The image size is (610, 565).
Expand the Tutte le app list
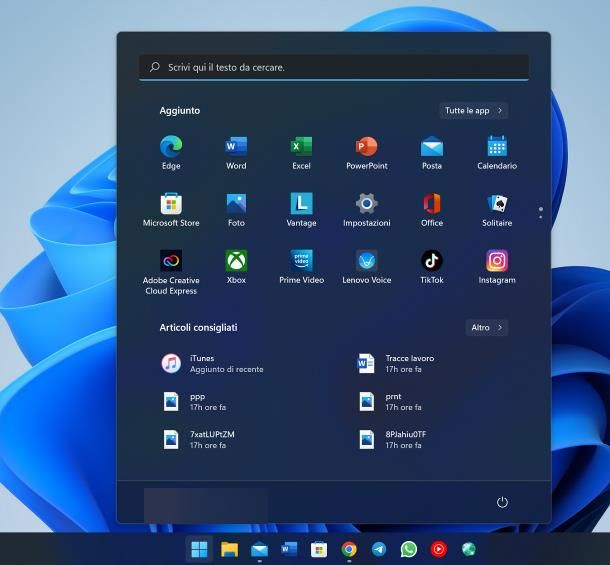coord(473,111)
